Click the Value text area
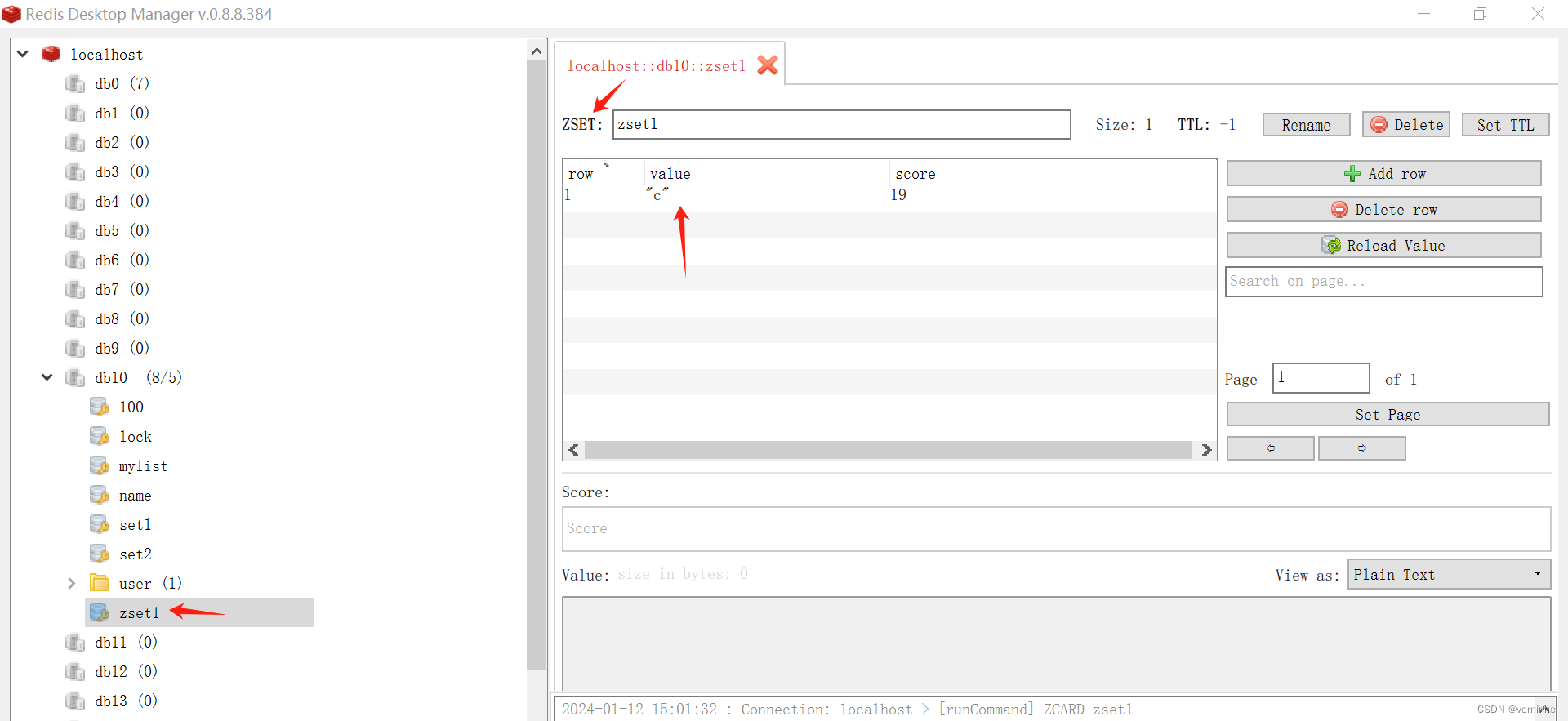Viewport: 1568px width, 721px height. click(1056, 643)
